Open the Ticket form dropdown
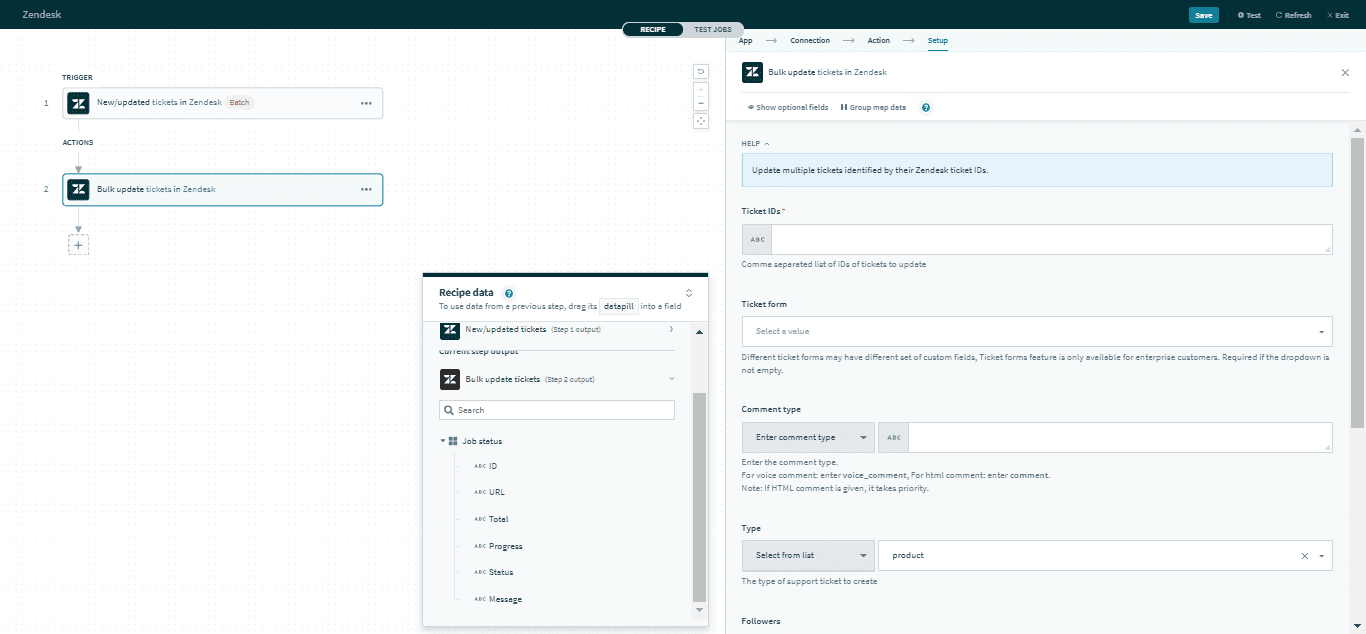 pyautogui.click(x=1036, y=331)
